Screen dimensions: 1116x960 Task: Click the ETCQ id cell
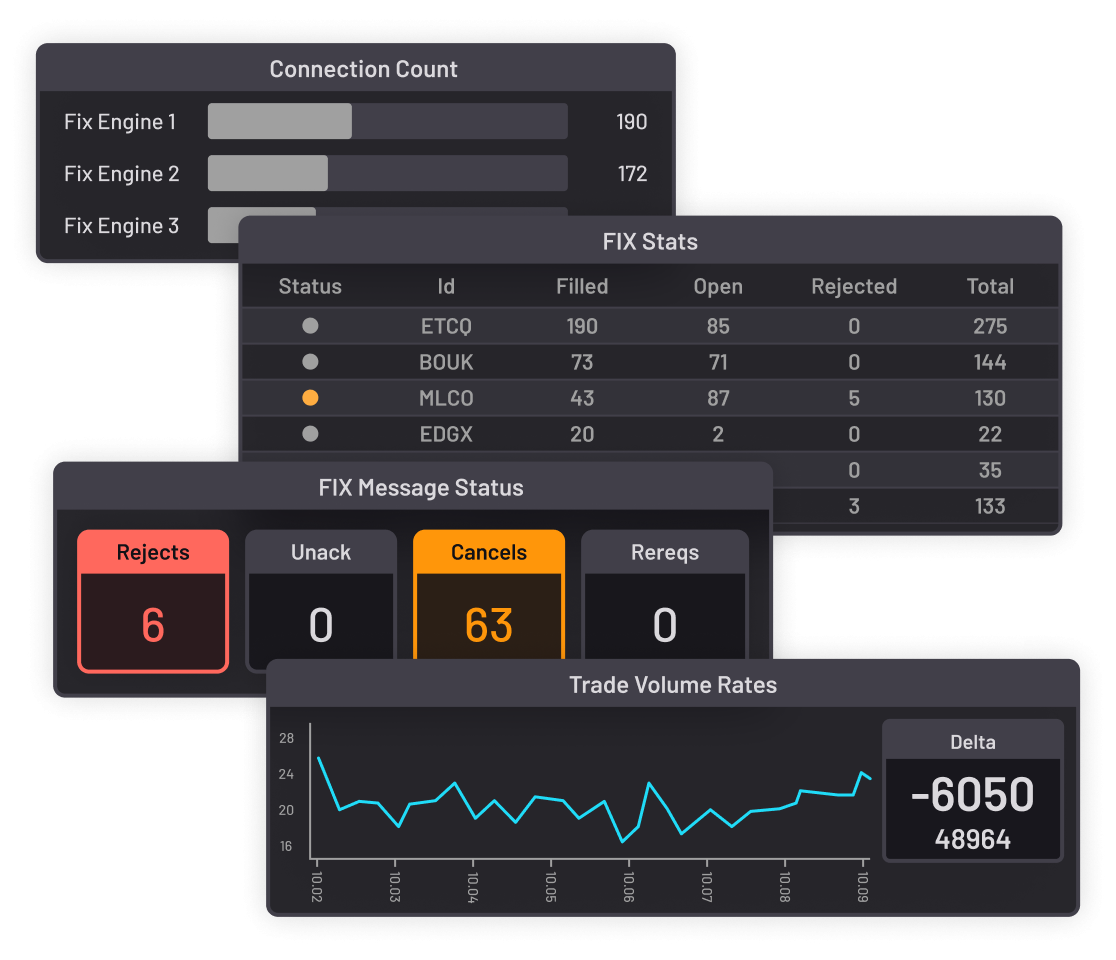click(x=446, y=326)
